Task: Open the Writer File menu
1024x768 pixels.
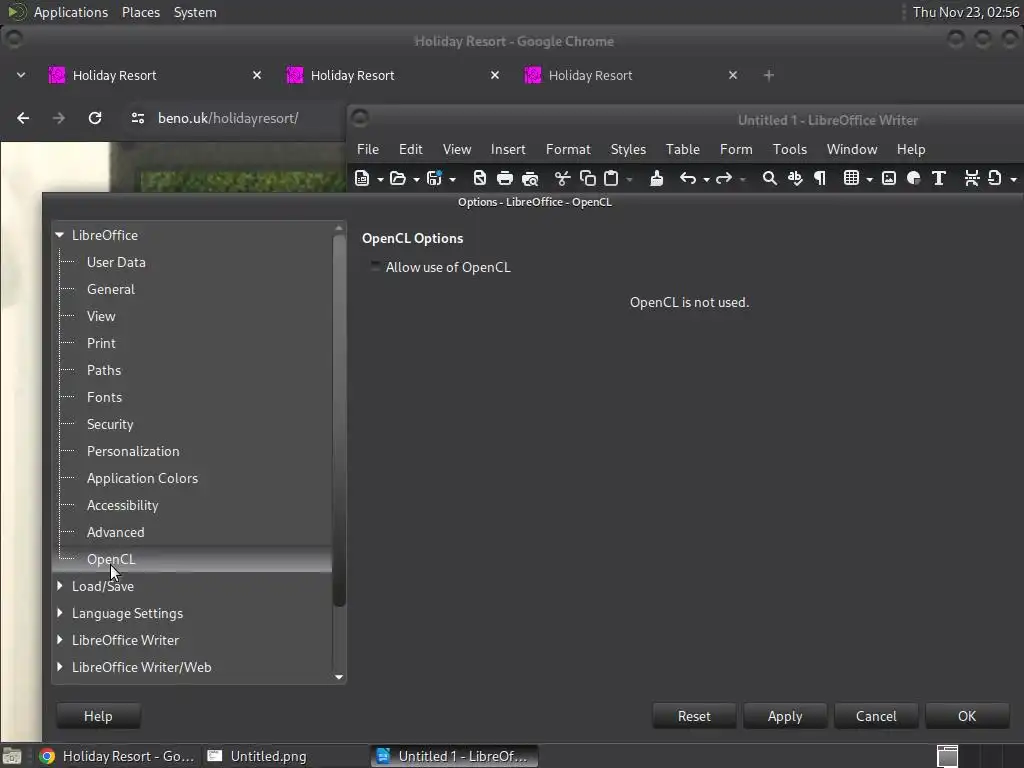Action: pos(368,150)
